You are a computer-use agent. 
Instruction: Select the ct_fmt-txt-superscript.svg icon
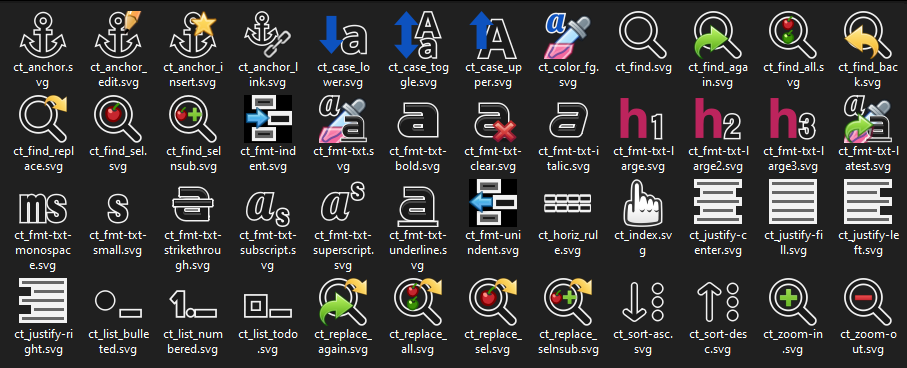pos(343,203)
